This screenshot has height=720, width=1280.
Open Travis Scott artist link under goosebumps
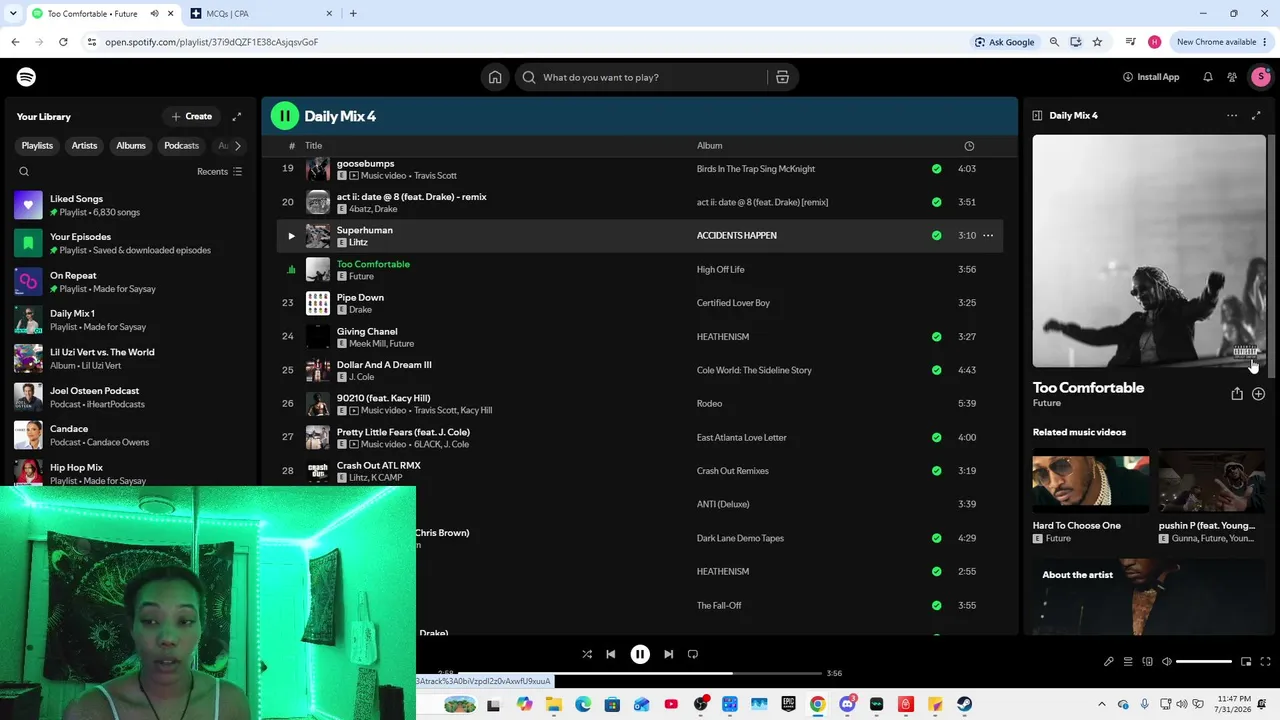435,176
